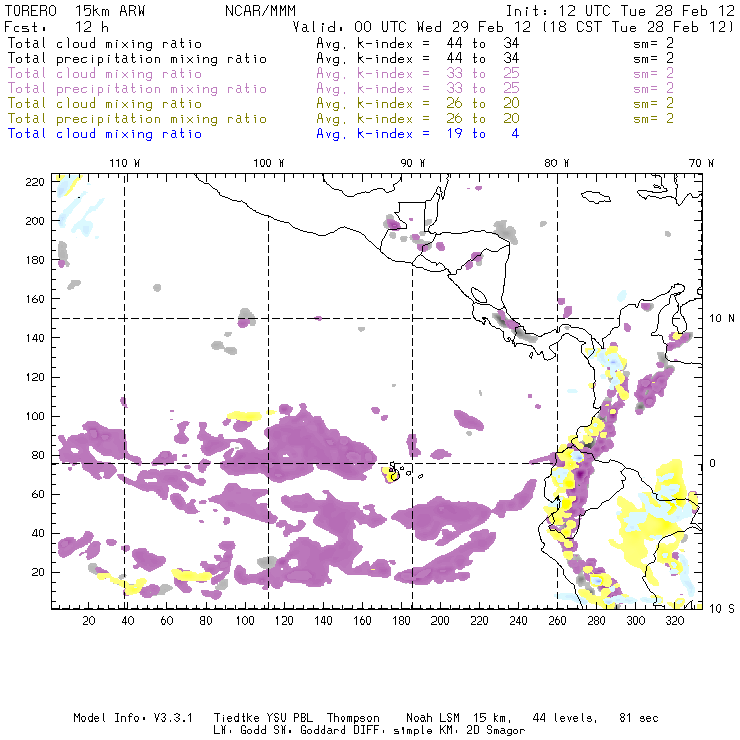Screen dimensions: 740x740
Task: Click the "Model Info: V3.3.1" text
Action: point(133,718)
